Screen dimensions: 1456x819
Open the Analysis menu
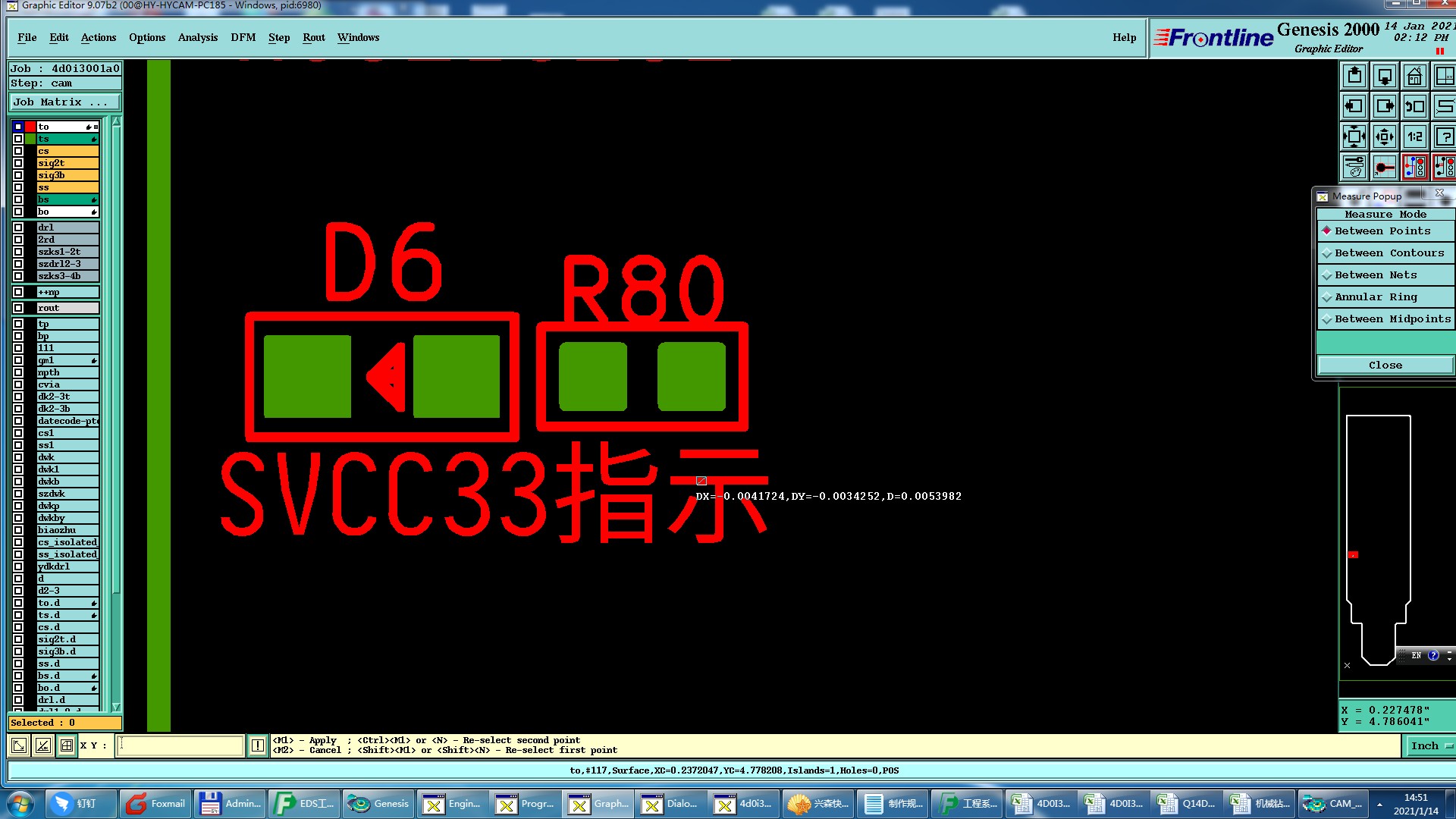click(197, 38)
